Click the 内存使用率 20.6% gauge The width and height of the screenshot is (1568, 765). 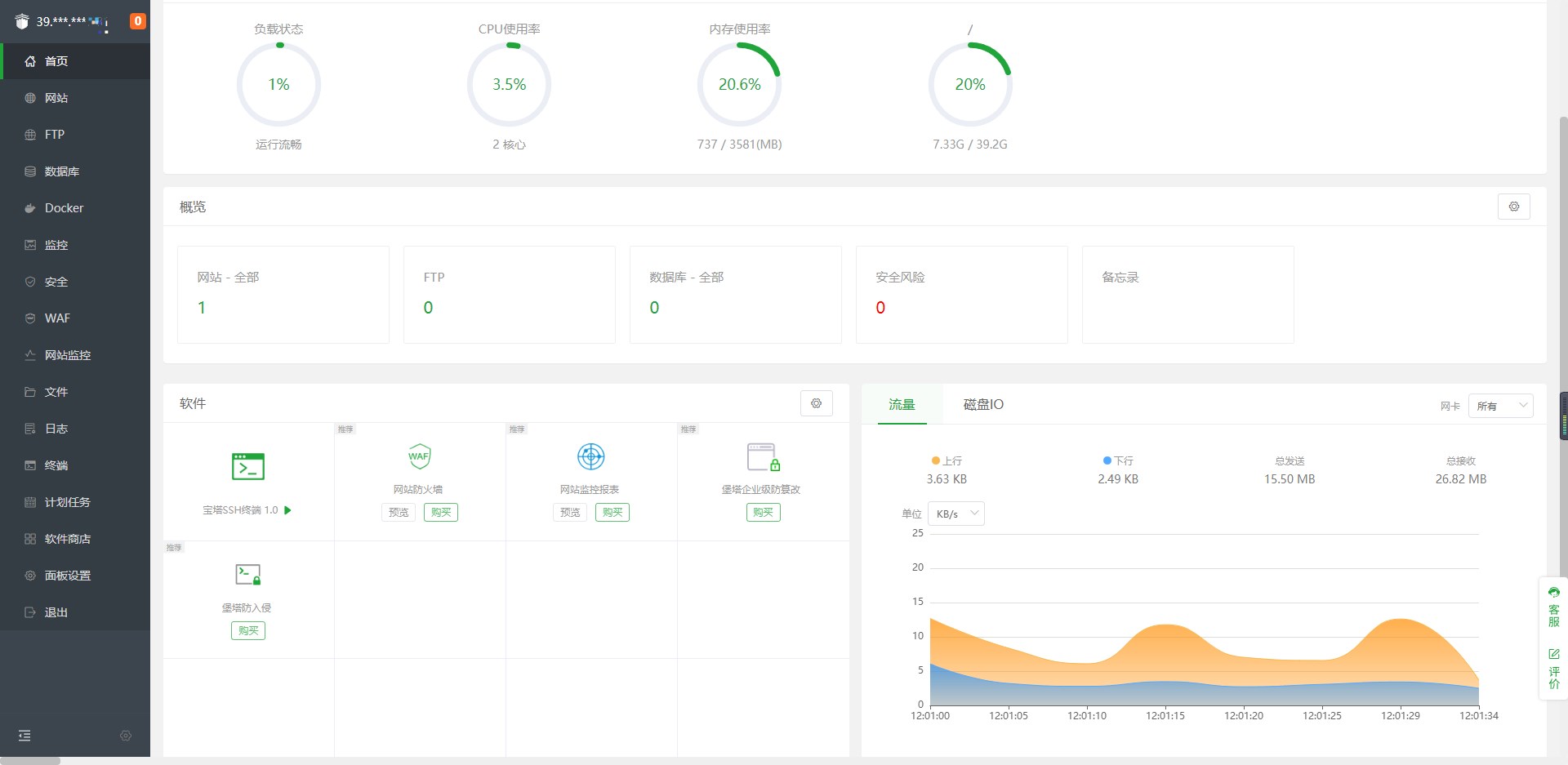click(x=739, y=85)
